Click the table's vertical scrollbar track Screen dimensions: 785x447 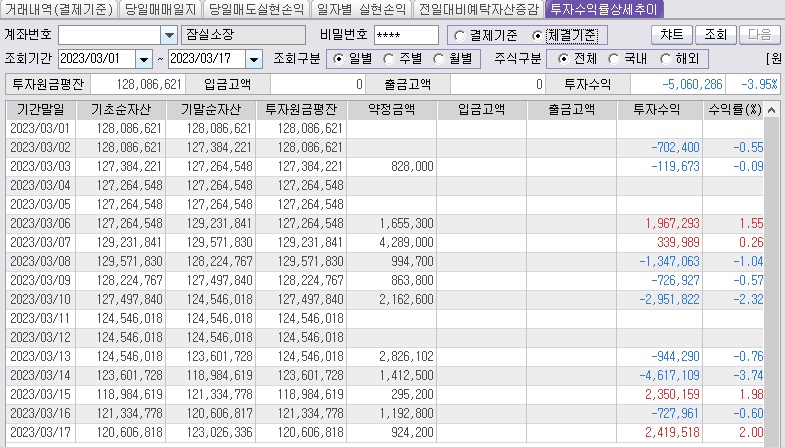click(x=771, y=280)
